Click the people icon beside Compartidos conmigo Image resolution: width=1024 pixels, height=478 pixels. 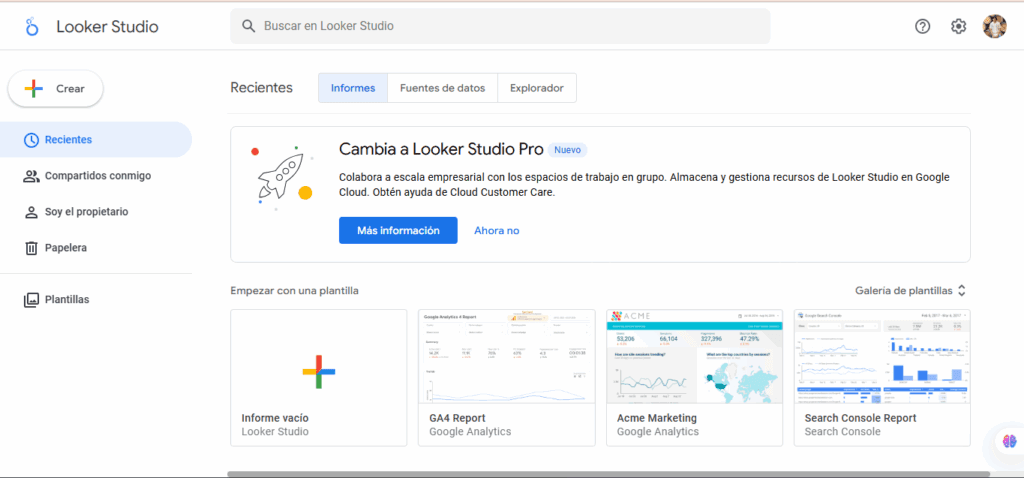coord(31,176)
